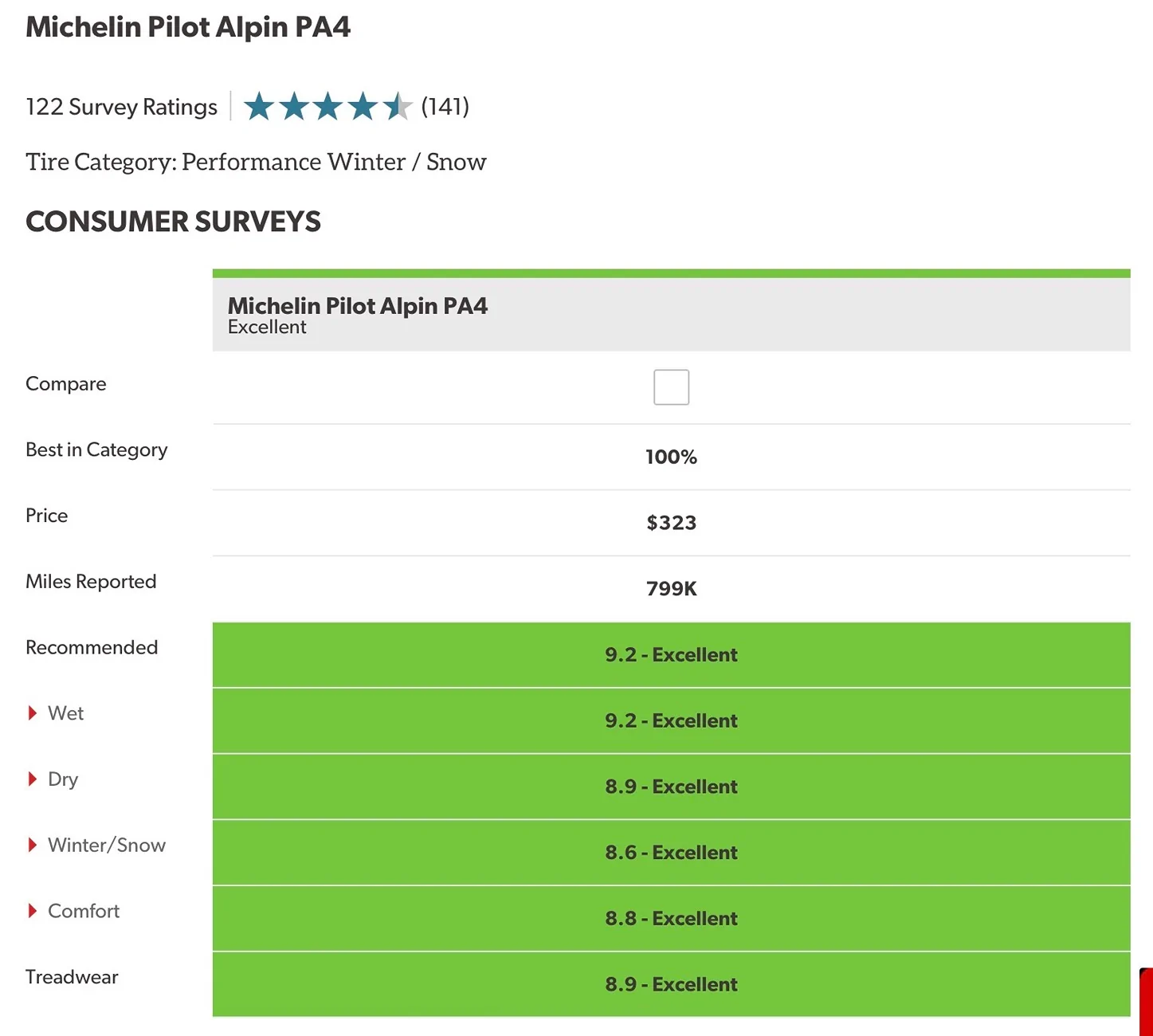Click the Recommended 9.2 - Excellent cell
Screen dimensions: 1153x1036
(x=671, y=655)
